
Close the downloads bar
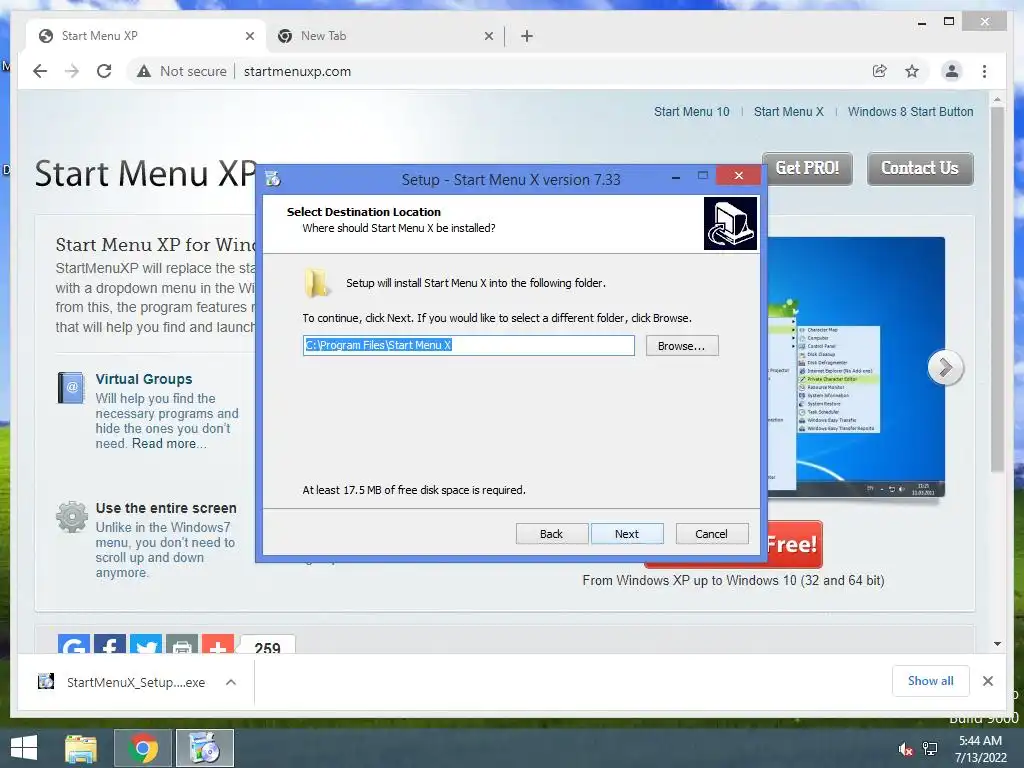tap(987, 681)
